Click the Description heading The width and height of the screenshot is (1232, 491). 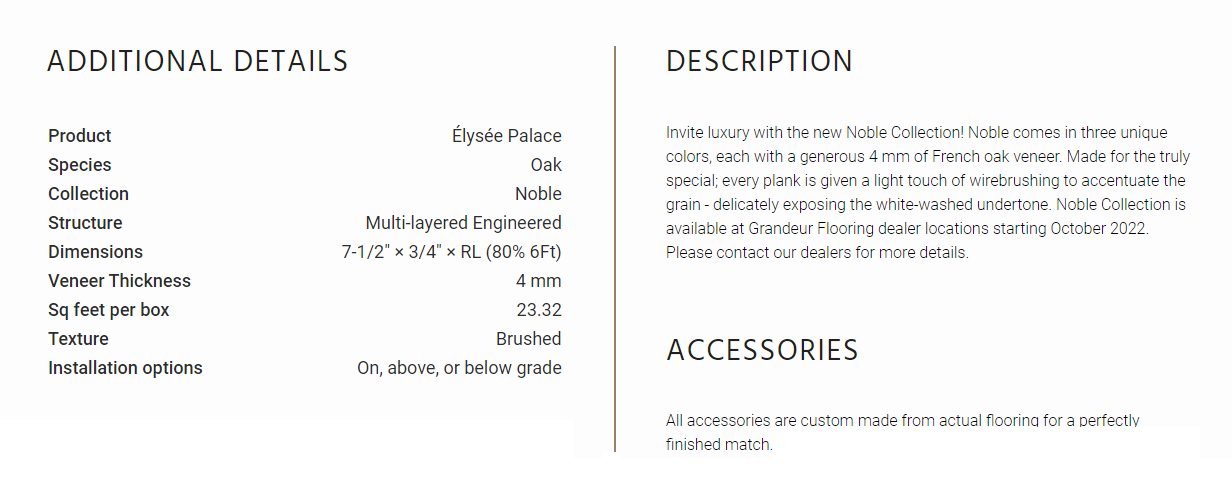point(760,61)
